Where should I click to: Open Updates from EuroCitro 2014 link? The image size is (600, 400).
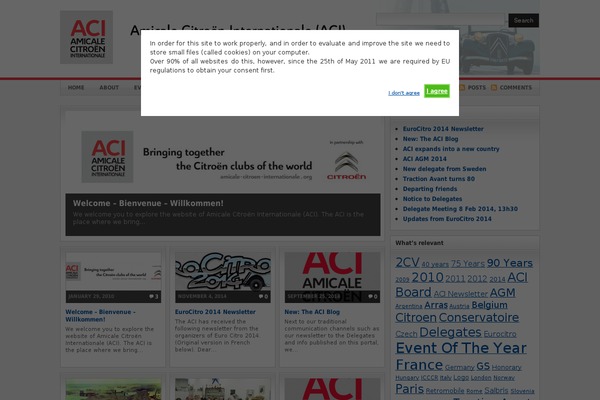[447, 219]
